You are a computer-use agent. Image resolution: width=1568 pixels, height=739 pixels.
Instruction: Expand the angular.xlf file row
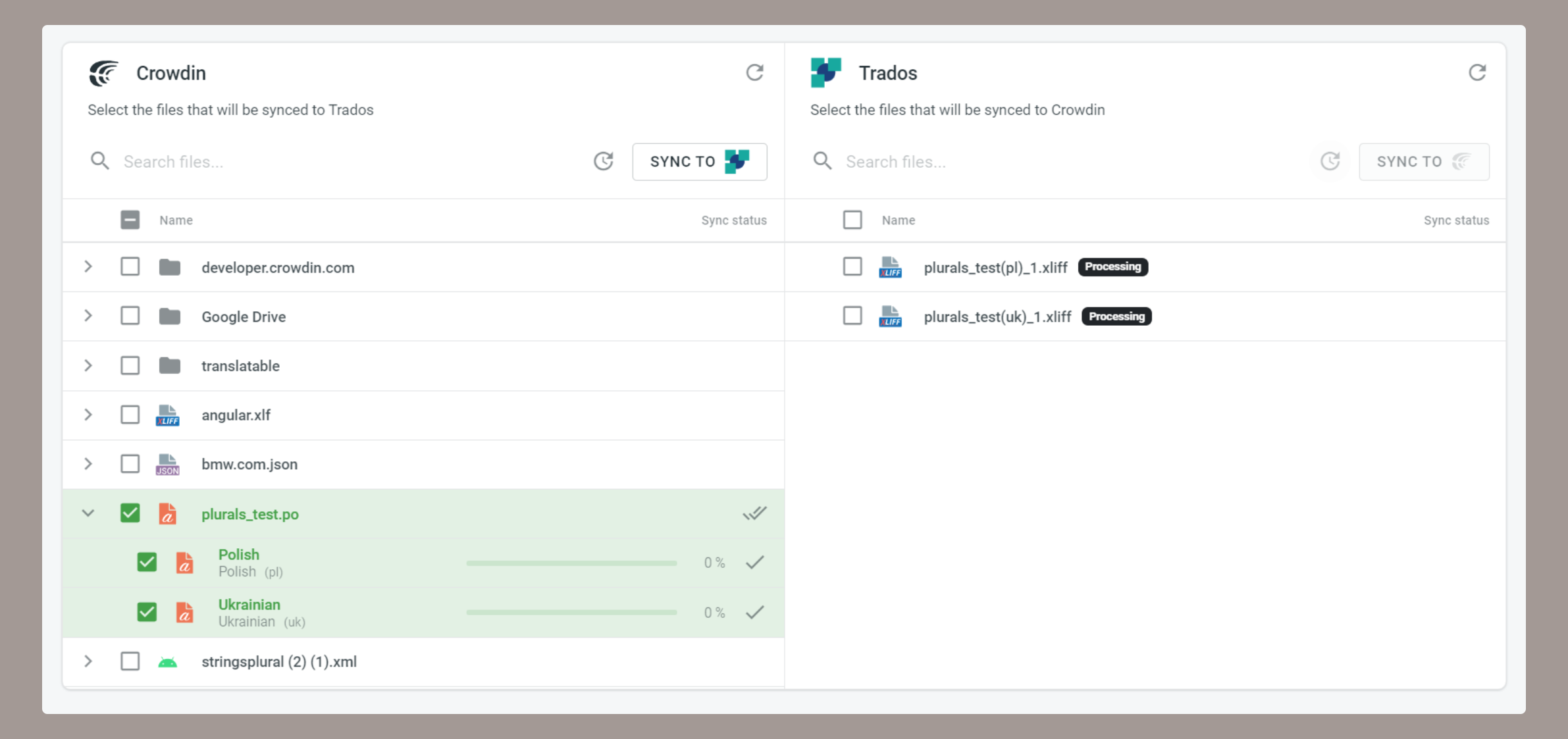(88, 415)
